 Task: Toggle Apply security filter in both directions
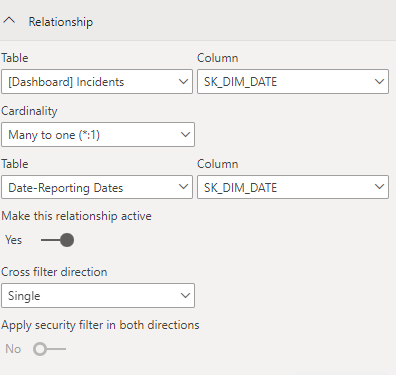coord(50,349)
